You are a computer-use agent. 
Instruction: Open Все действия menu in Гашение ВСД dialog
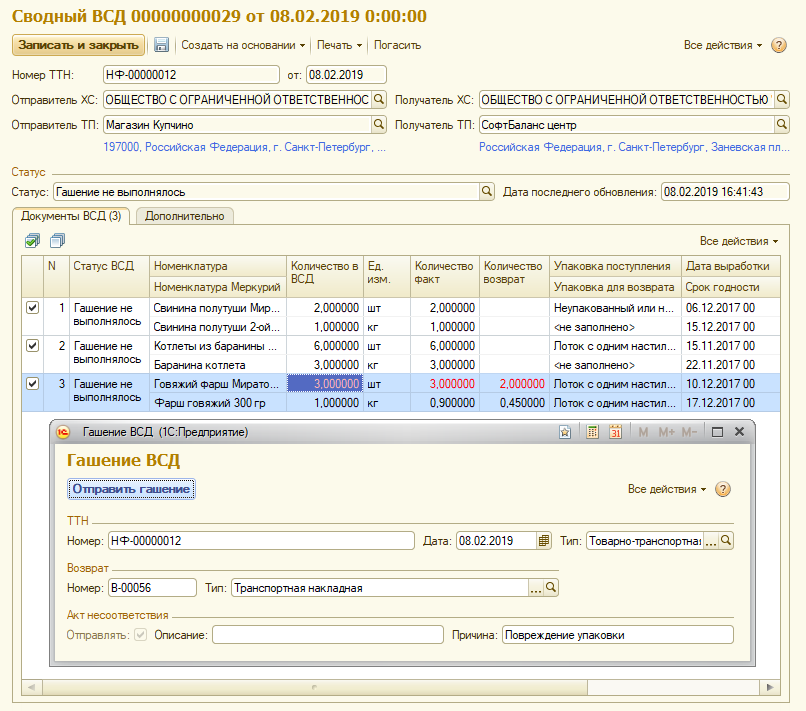[x=667, y=489]
